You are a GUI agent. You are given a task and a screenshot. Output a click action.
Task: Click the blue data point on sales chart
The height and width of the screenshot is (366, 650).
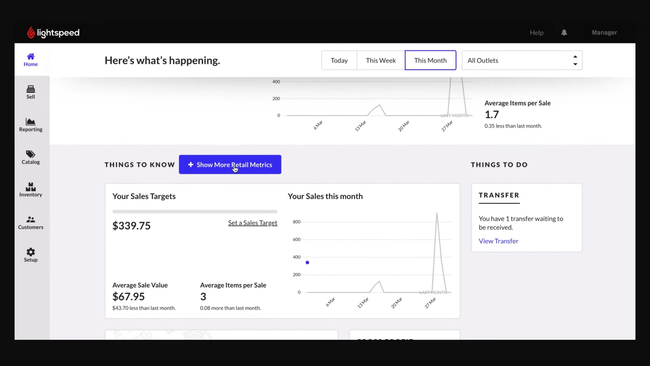coord(307,262)
